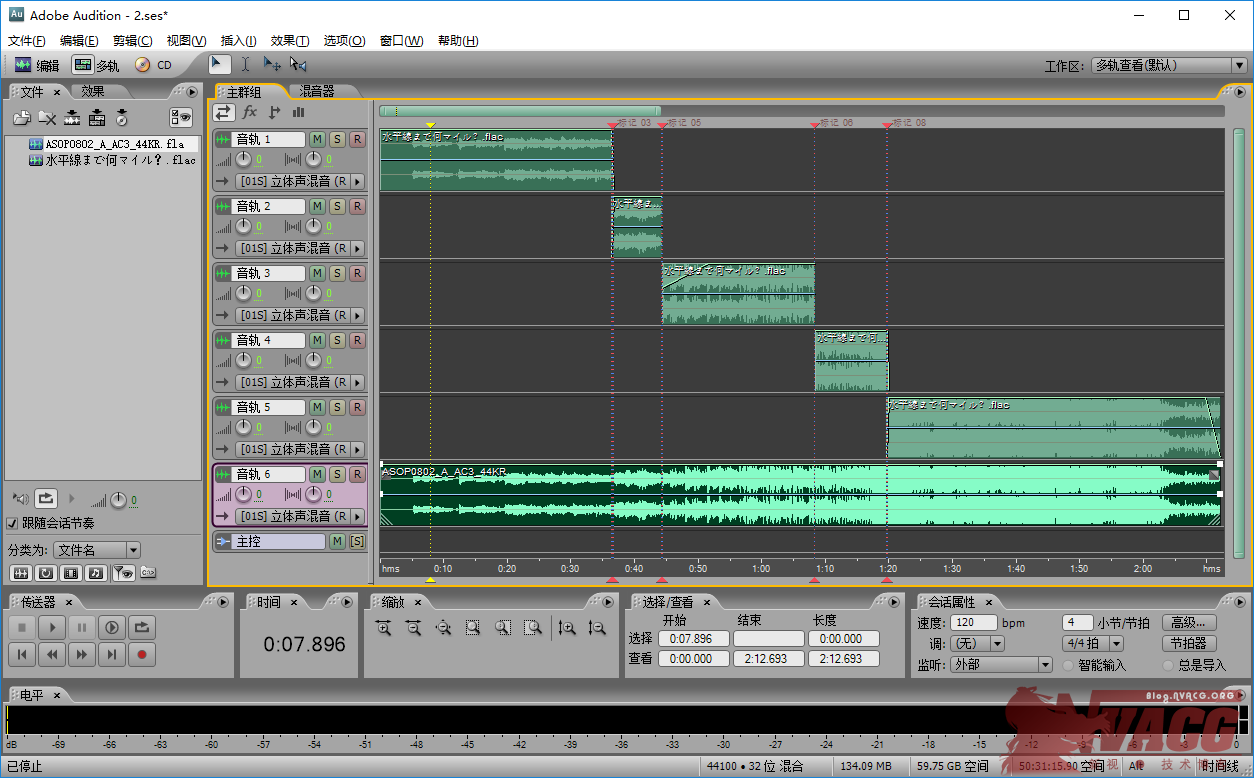Expand 音轨 3 output routing arrow
Screen dimensions: 1254x778
[358, 315]
